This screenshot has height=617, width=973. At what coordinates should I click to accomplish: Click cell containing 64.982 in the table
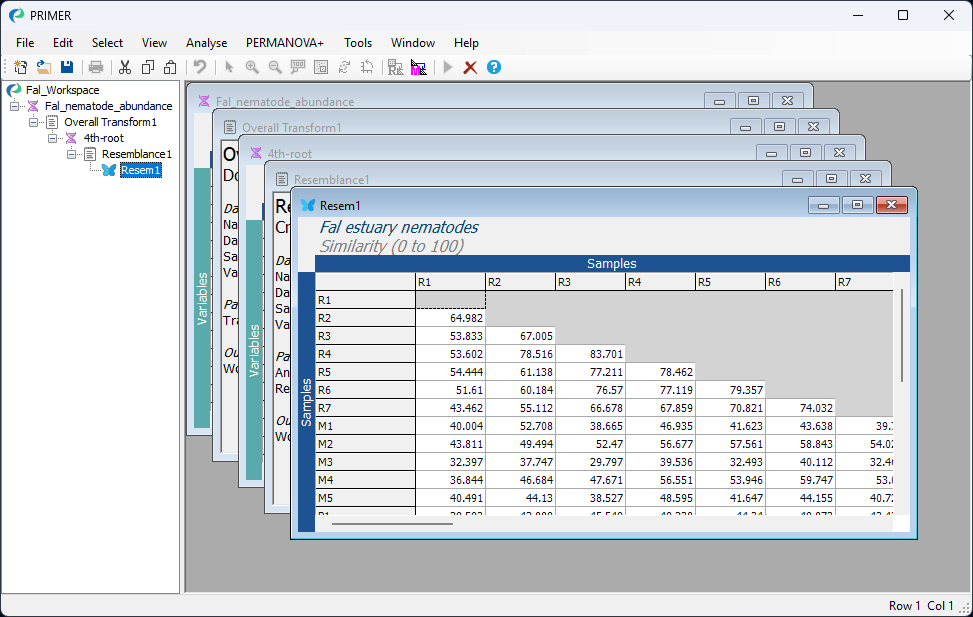click(451, 318)
